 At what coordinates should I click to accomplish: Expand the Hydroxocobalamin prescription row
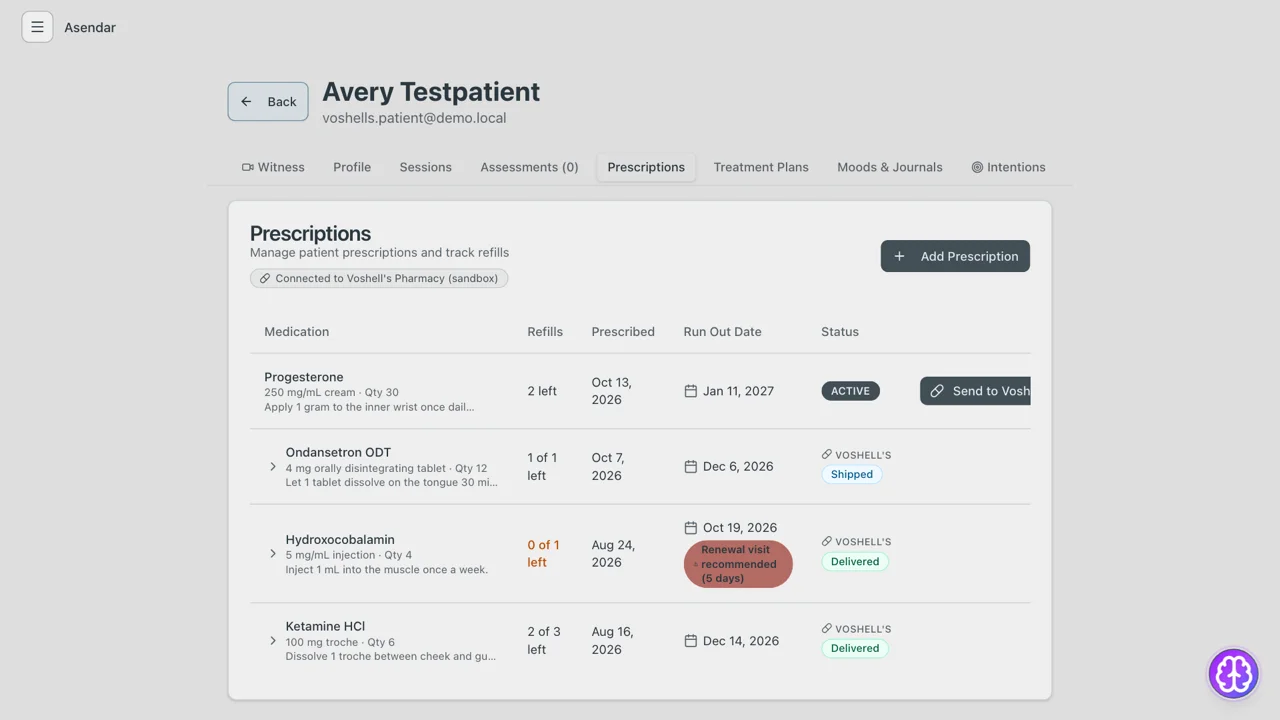273,554
